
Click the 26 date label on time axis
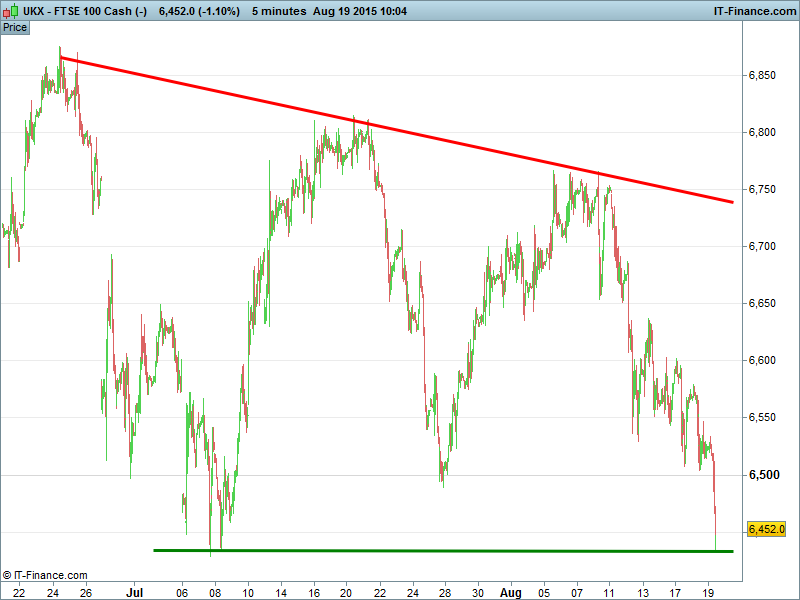[x=86, y=593]
